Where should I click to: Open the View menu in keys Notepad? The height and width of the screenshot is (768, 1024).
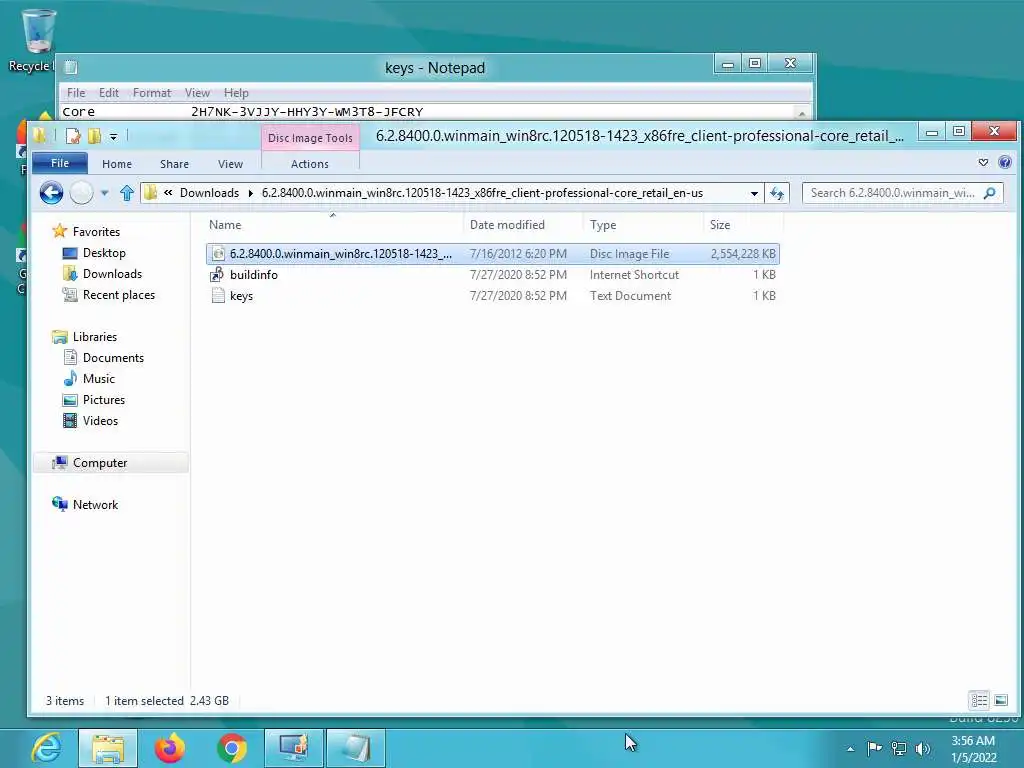point(197,93)
